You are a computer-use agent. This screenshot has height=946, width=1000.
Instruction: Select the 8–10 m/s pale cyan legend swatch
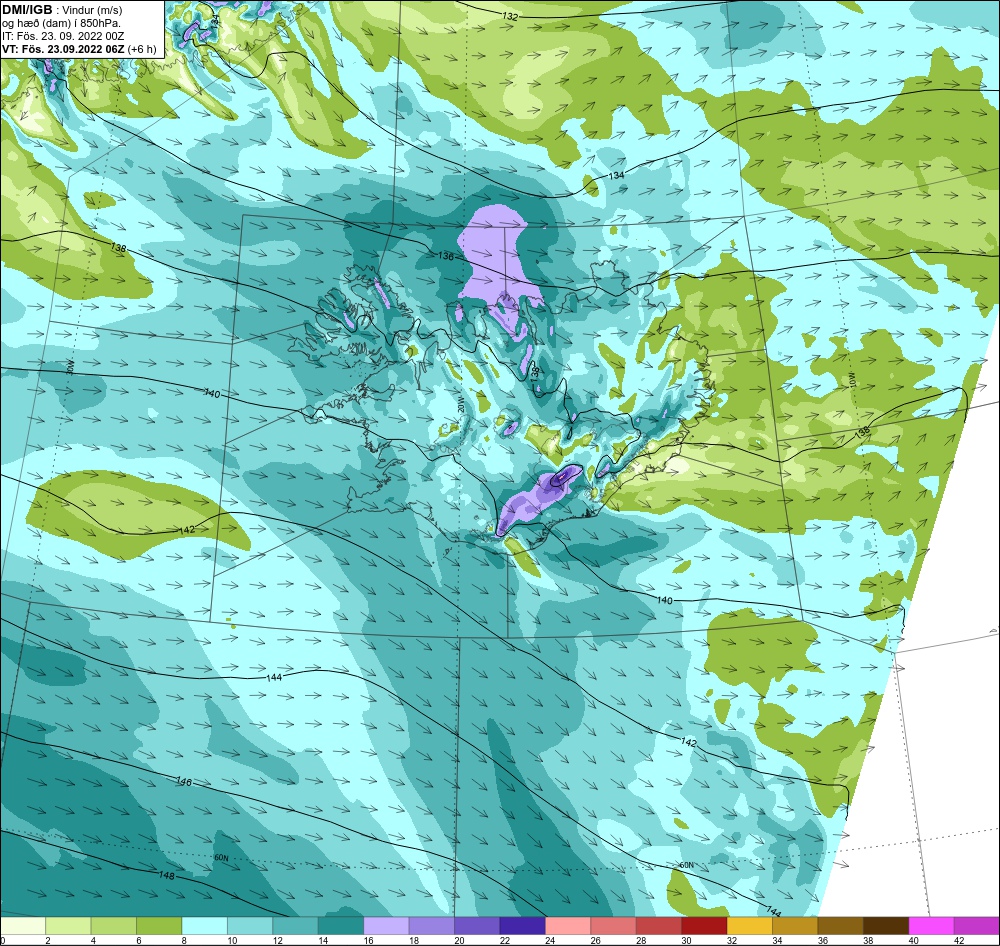coord(205,926)
